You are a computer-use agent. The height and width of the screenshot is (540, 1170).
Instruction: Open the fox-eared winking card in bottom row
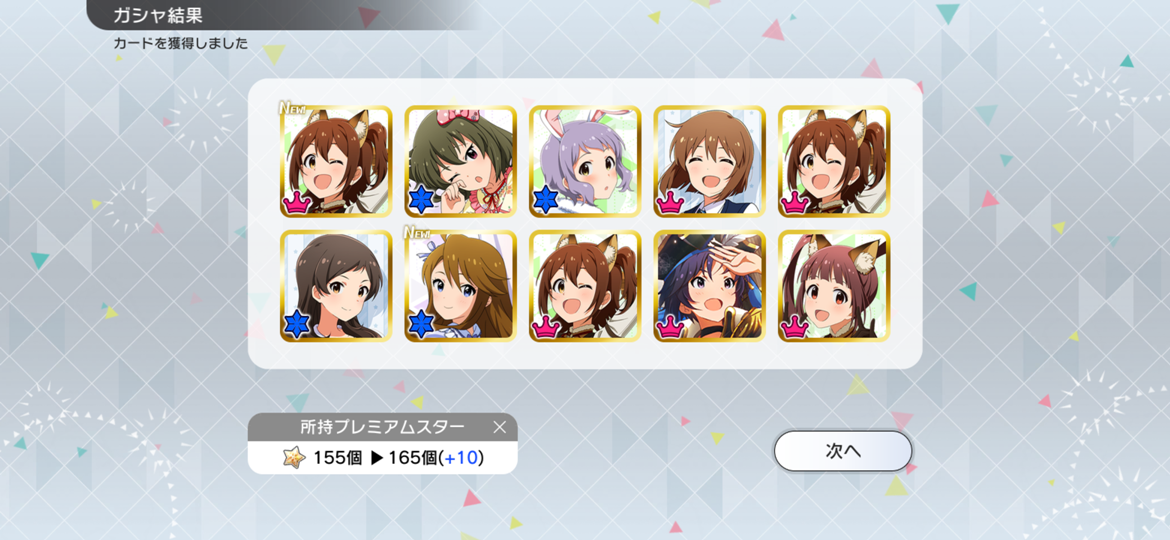(x=585, y=286)
